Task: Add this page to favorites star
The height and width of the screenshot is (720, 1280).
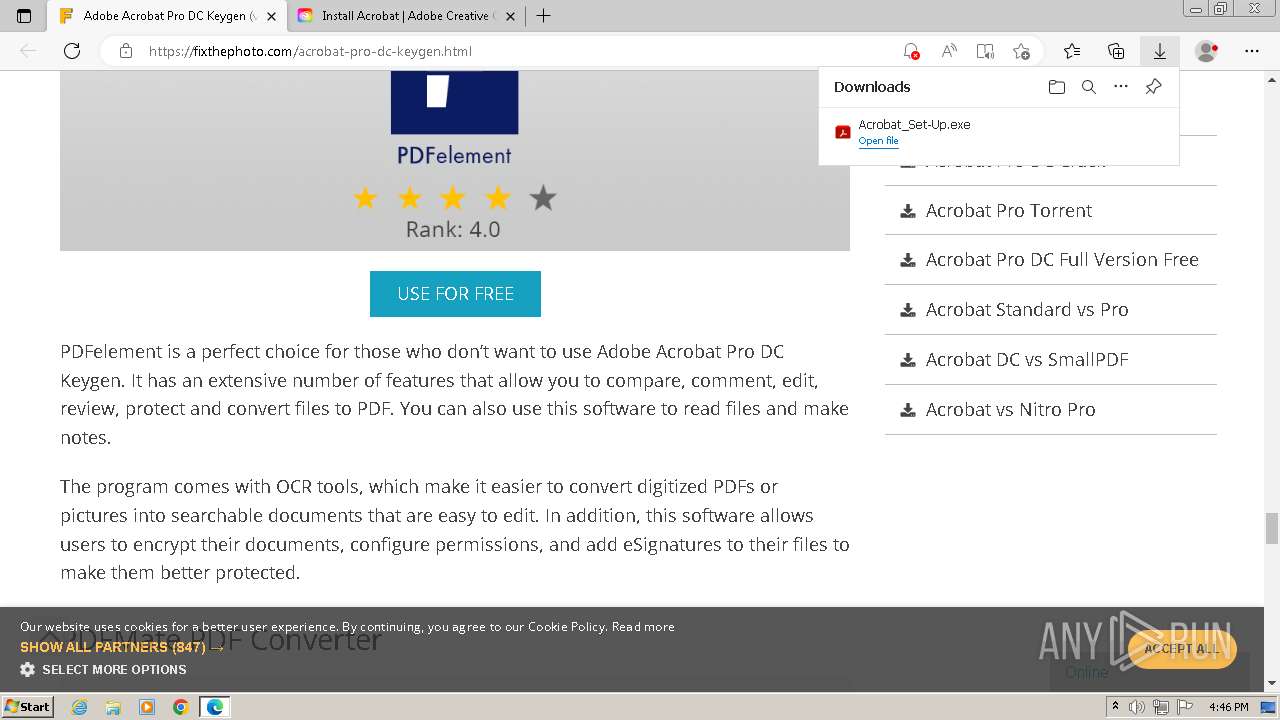Action: [x=1021, y=51]
